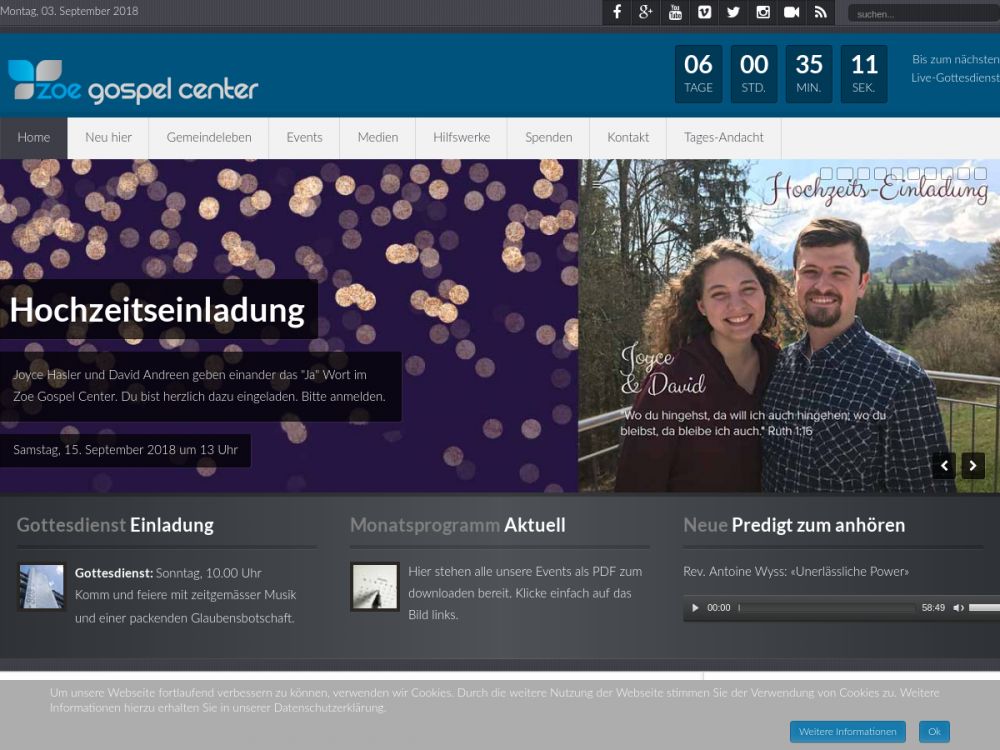
Task: Accept cookies with the Ok button
Action: [934, 732]
